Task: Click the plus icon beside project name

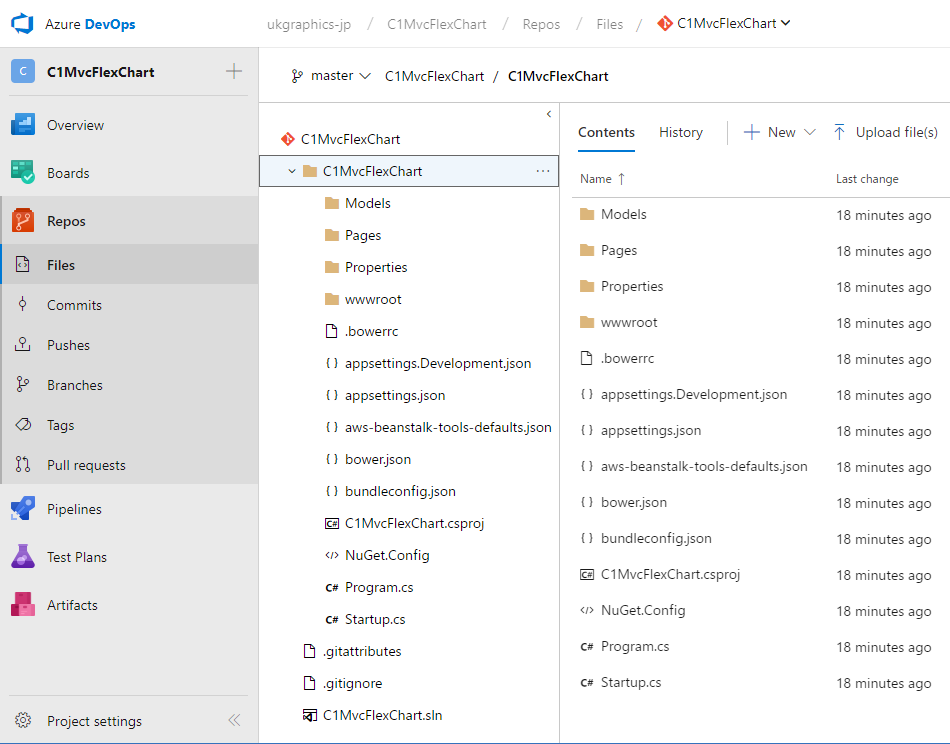Action: [x=234, y=71]
